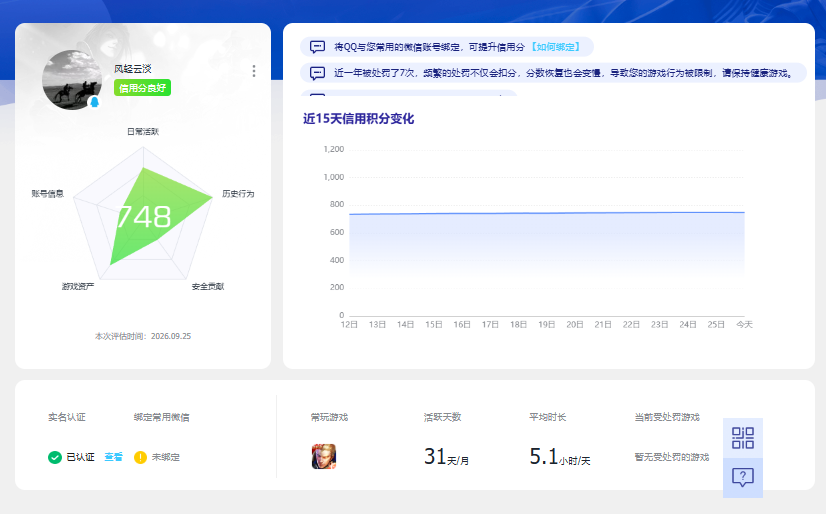
Task: Click the QQ penguin badge on the avatar
Action: tap(94, 102)
